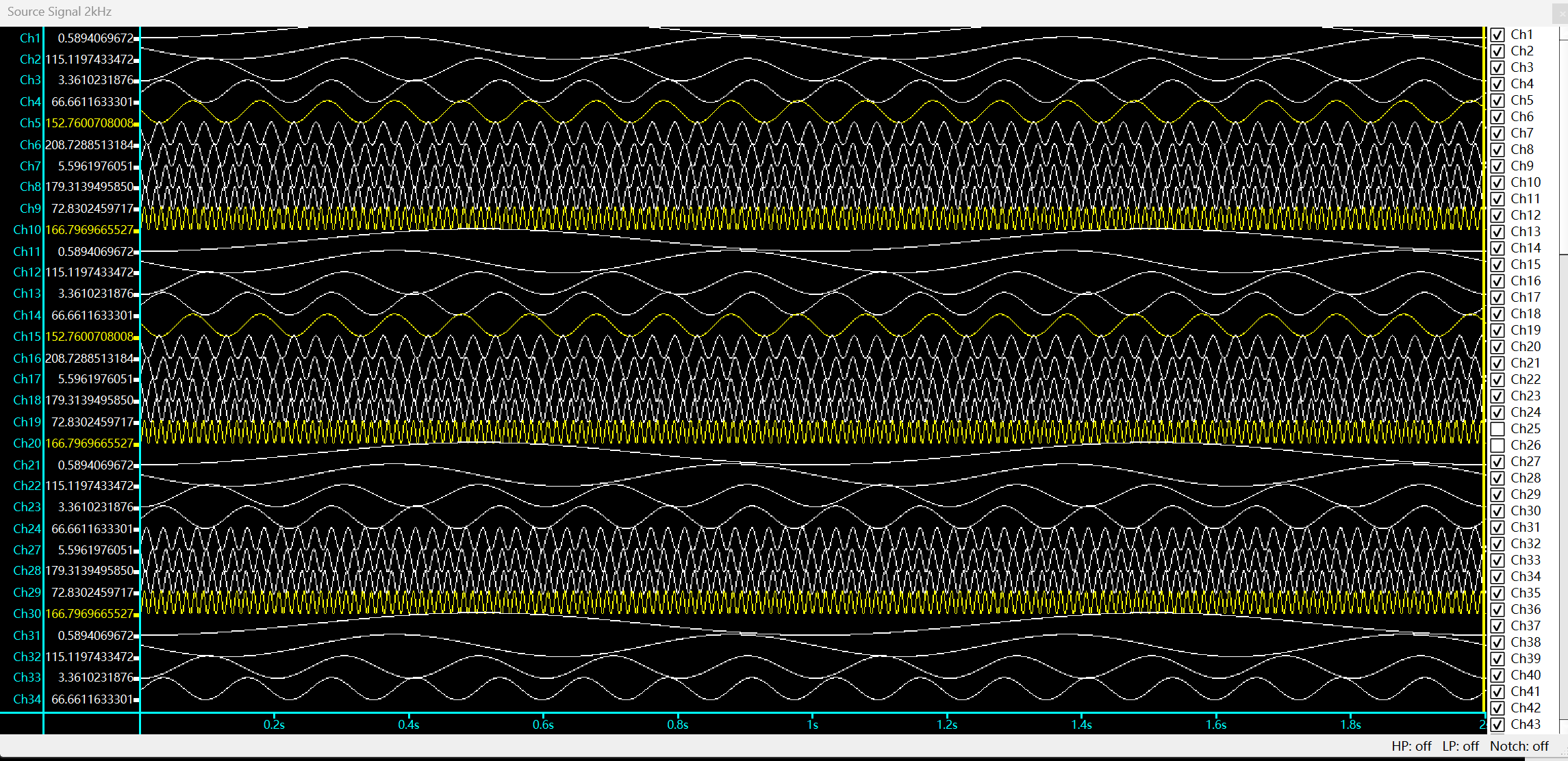Toggle the Ch3 checkbox
The width and height of the screenshot is (1568, 761).
pos(1497,68)
